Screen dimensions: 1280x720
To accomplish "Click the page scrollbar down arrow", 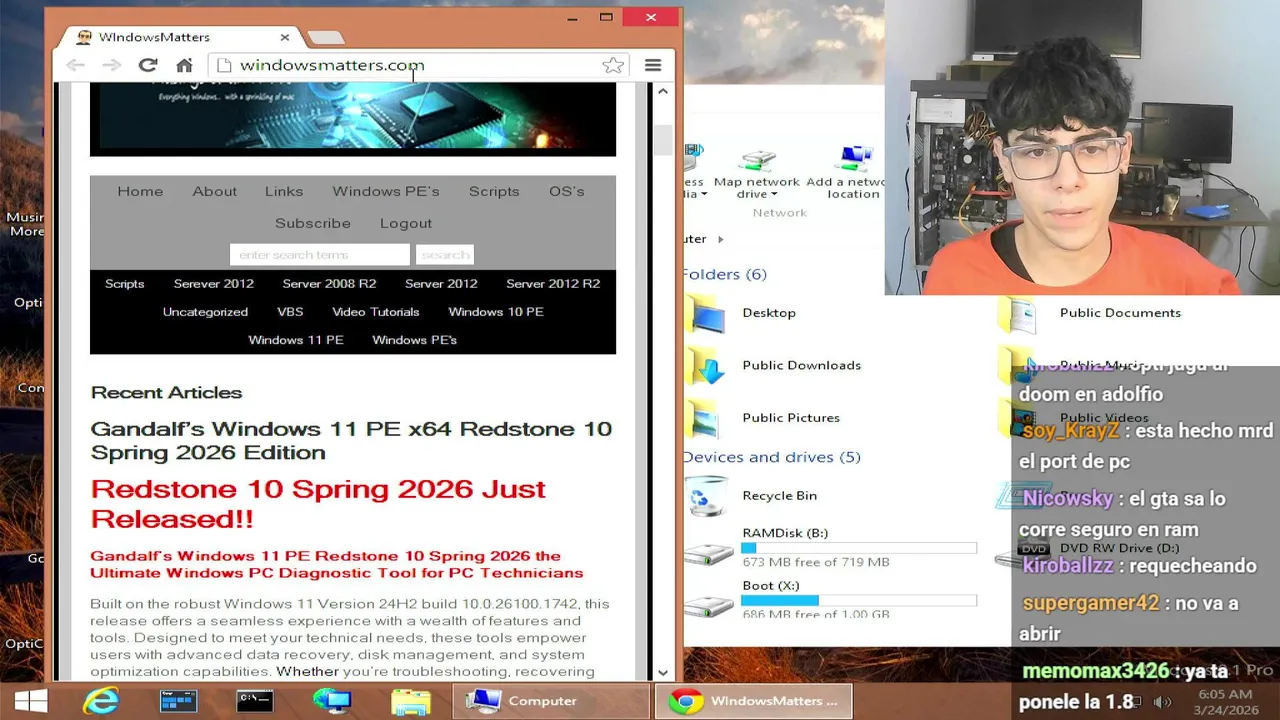I will [663, 673].
